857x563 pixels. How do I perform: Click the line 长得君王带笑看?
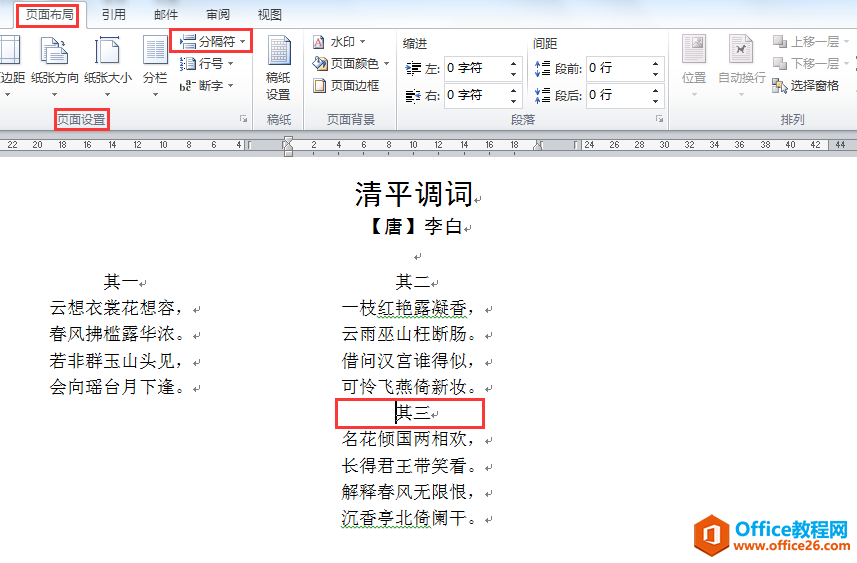(408, 466)
